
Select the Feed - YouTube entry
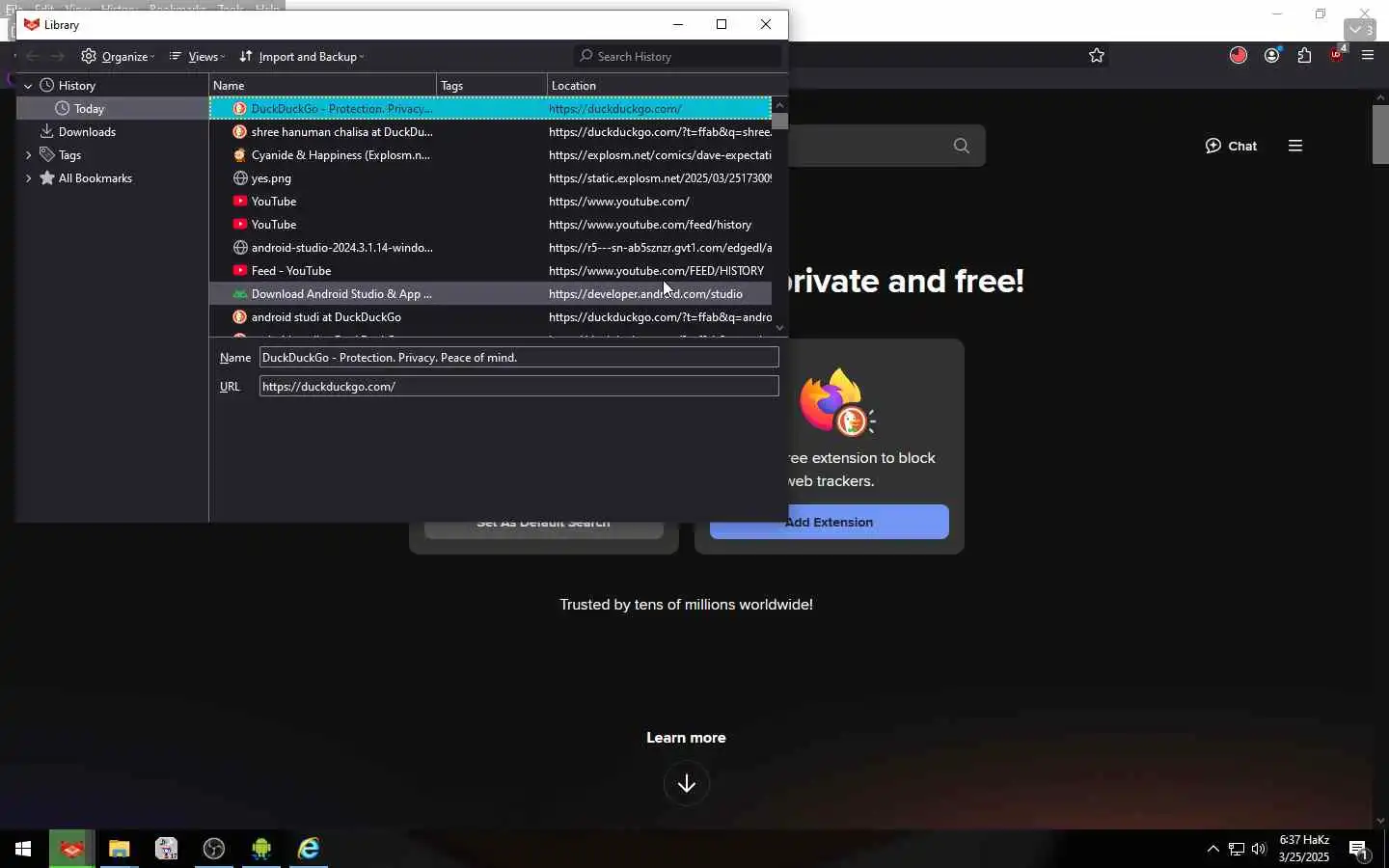coord(490,271)
